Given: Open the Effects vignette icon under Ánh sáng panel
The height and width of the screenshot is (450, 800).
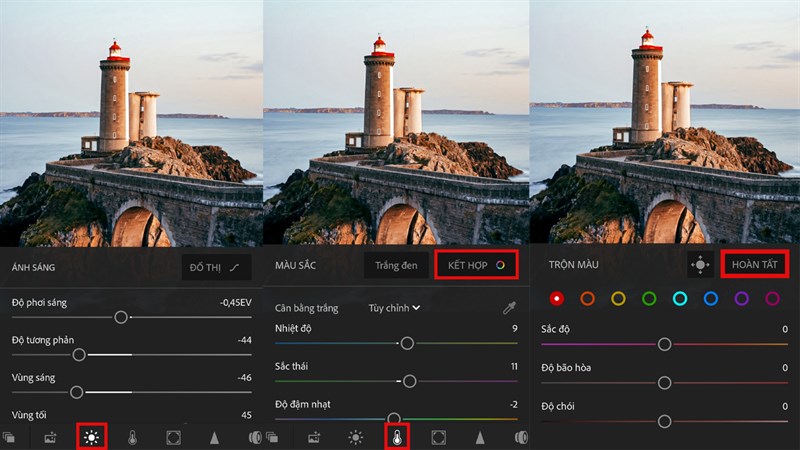Looking at the screenshot, I should [174, 437].
